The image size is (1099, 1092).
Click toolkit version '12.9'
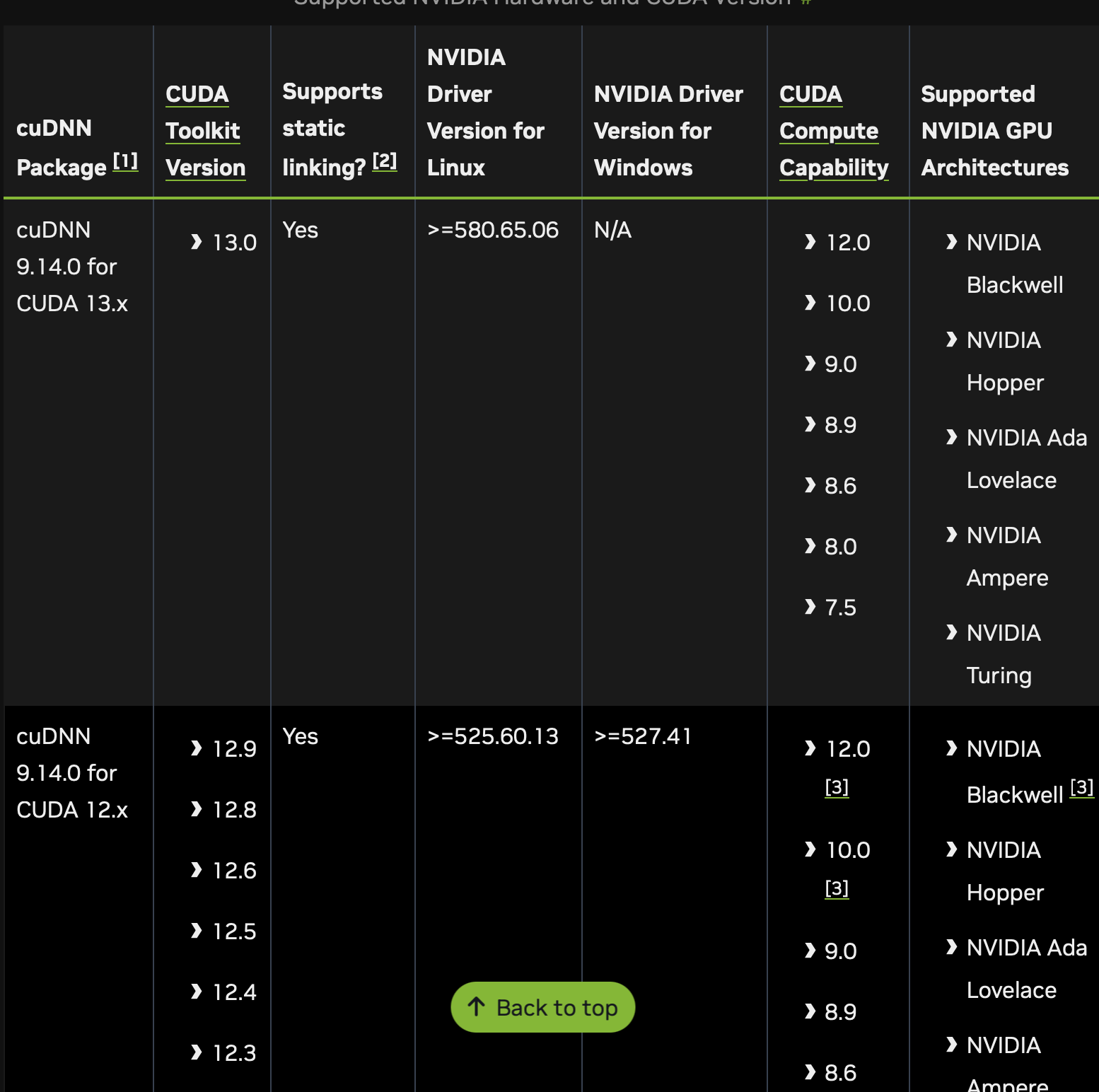tap(235, 749)
